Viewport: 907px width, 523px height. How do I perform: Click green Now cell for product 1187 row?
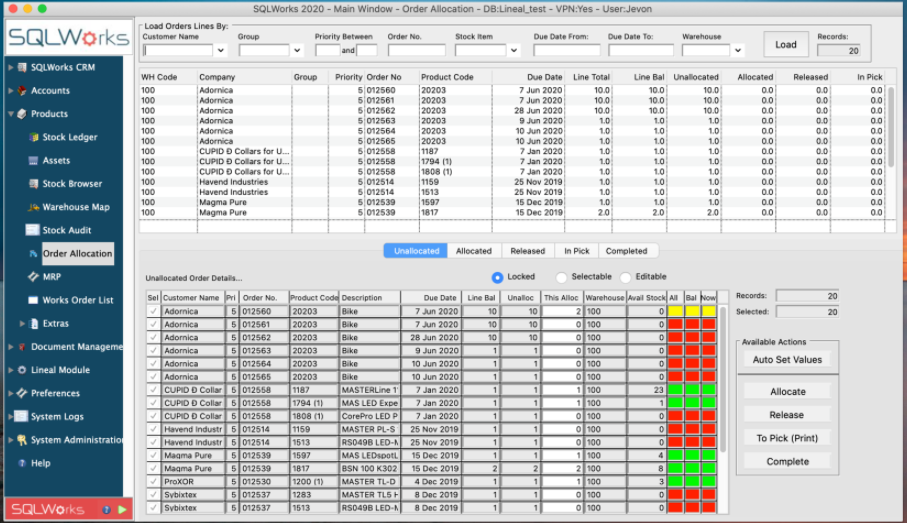[709, 390]
